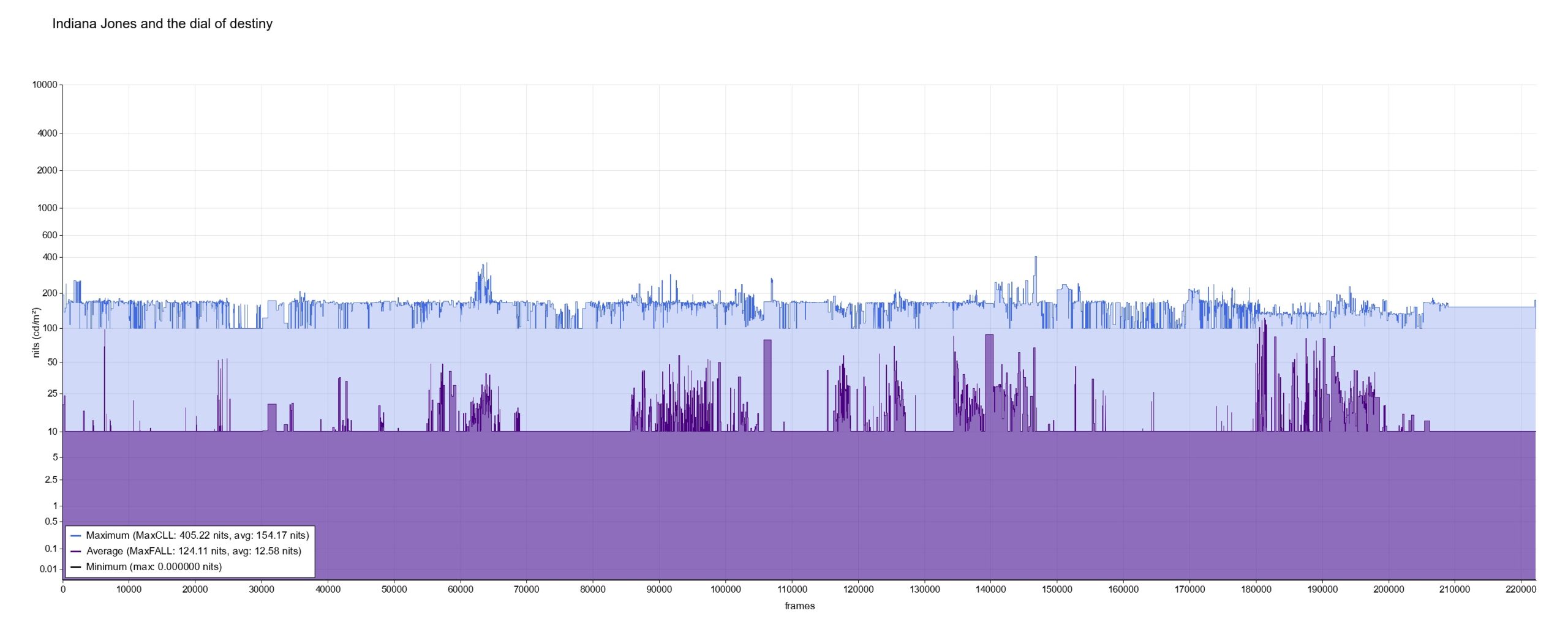1568x627 pixels.
Task: Click the 50 y-axis tick label
Action: 52,362
